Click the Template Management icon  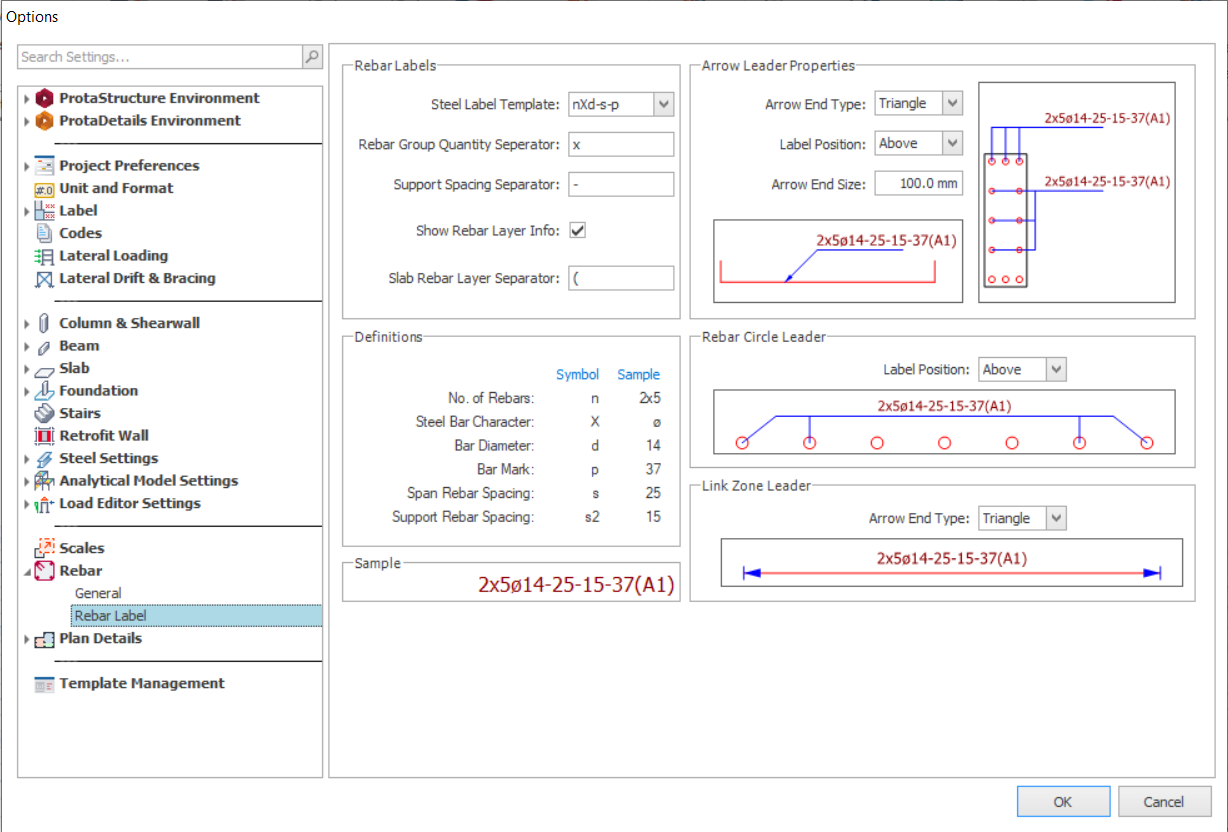click(x=44, y=684)
